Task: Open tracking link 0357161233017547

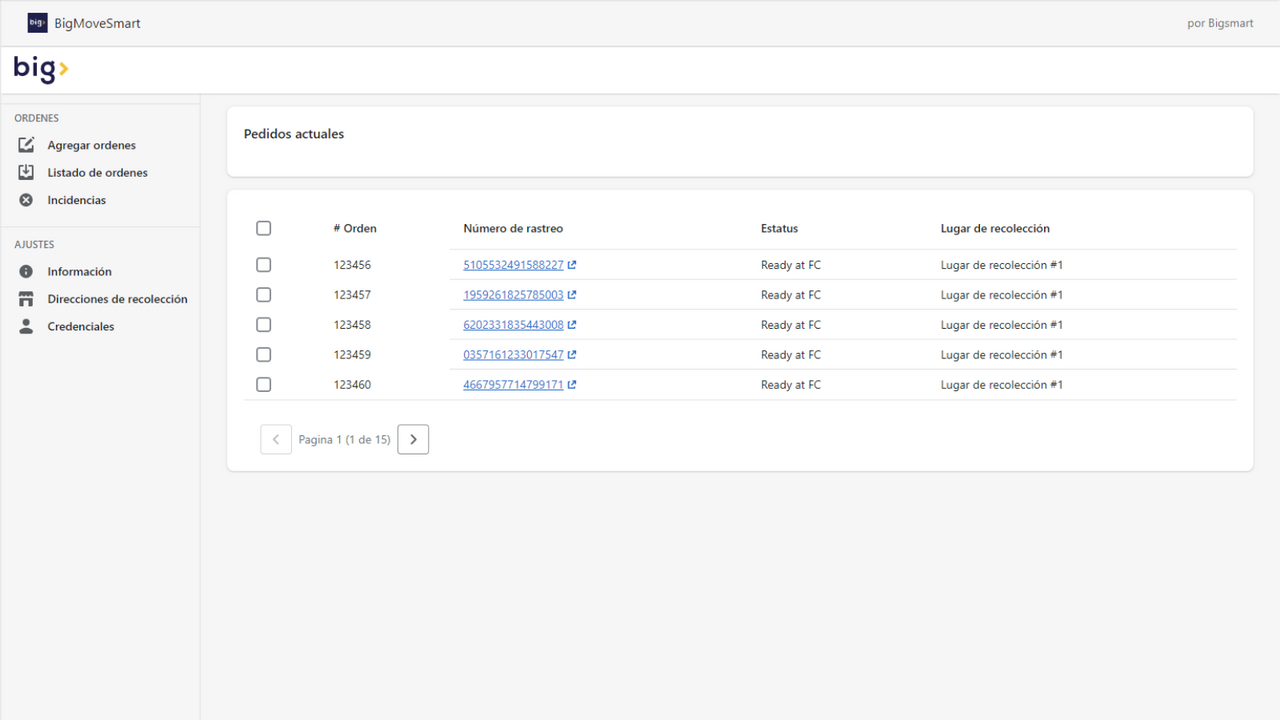Action: (x=513, y=355)
